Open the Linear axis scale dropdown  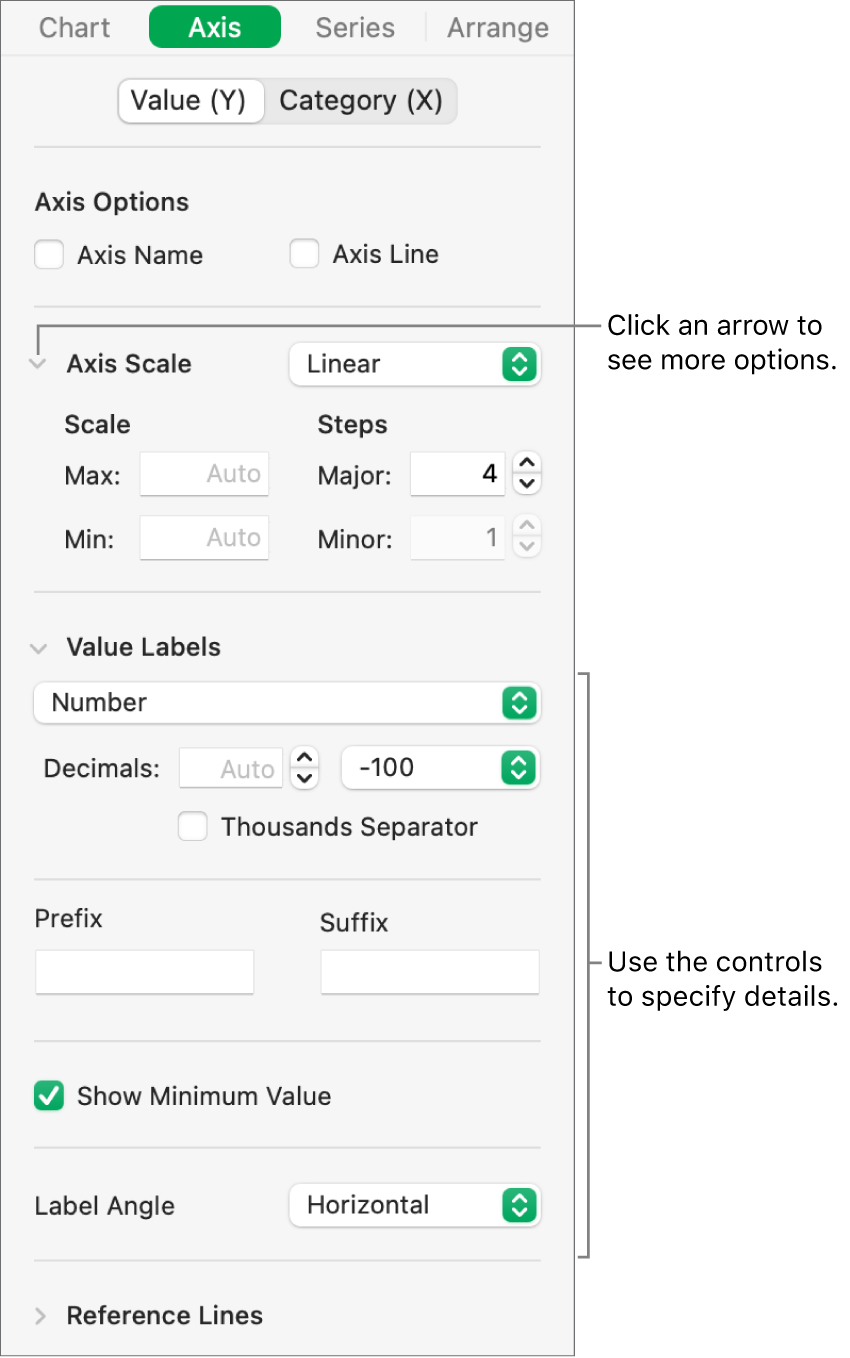414,364
